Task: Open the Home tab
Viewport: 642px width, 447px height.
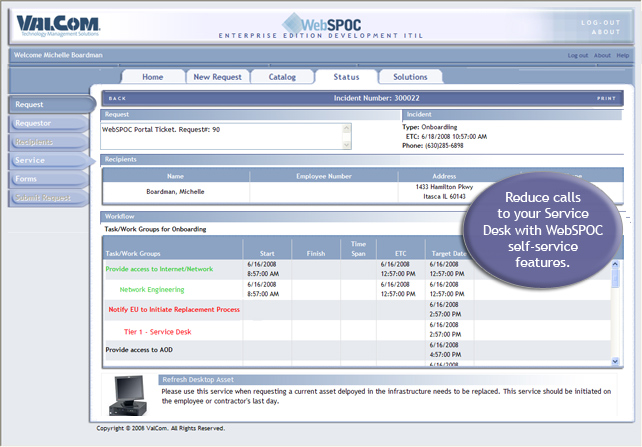Action: click(153, 77)
